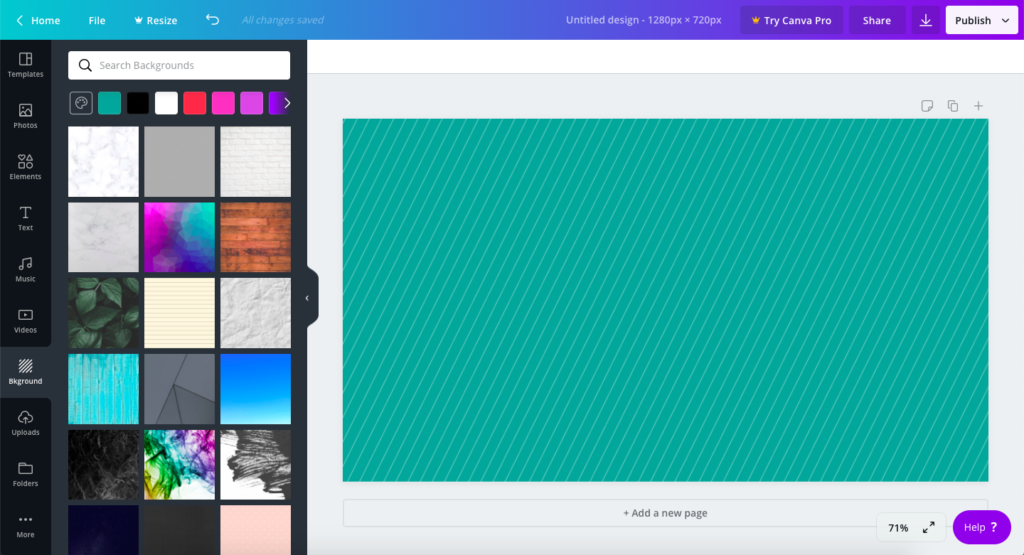This screenshot has width=1024, height=555.
Task: Select the Bkground sidebar tab
Action: (25, 372)
